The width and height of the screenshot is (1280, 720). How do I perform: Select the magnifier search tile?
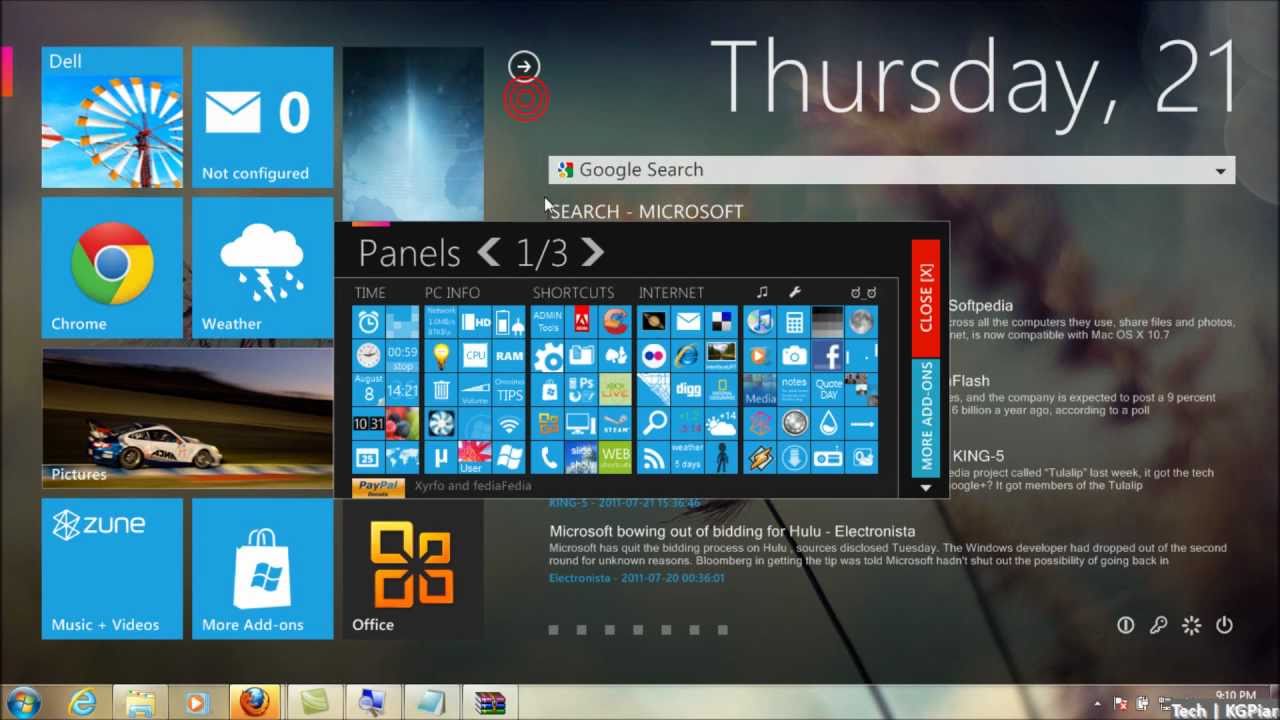click(654, 423)
